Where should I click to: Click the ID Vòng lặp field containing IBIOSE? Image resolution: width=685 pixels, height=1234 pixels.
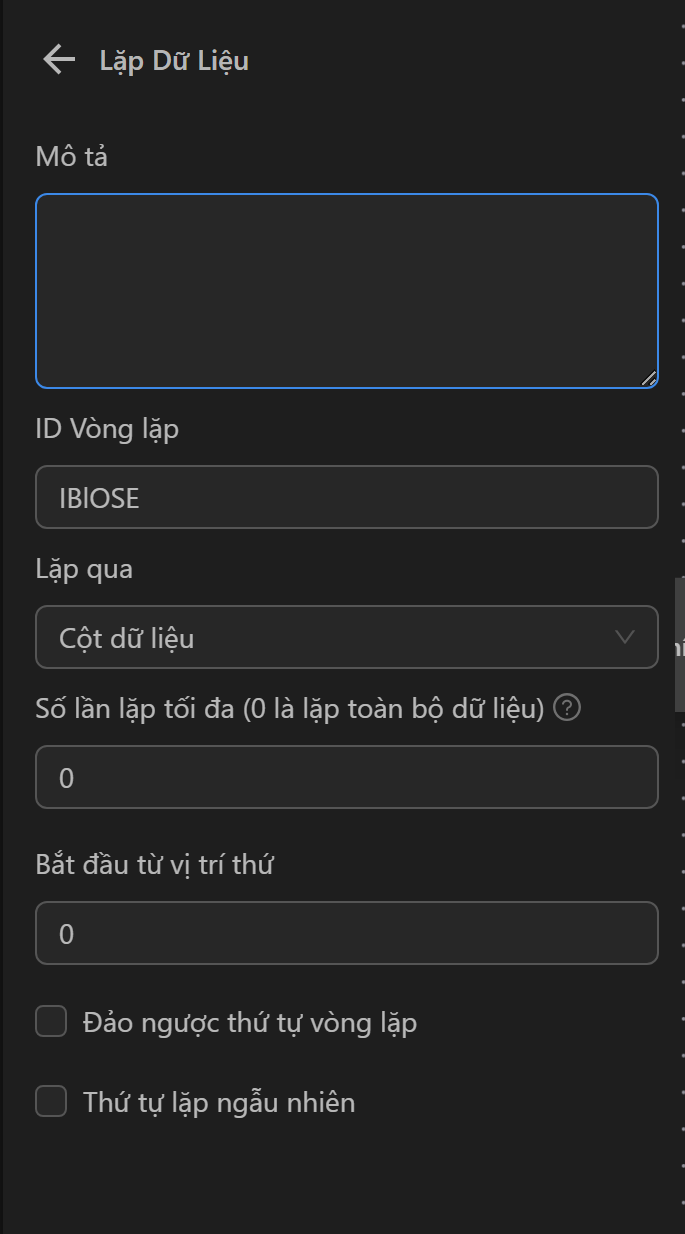click(346, 497)
